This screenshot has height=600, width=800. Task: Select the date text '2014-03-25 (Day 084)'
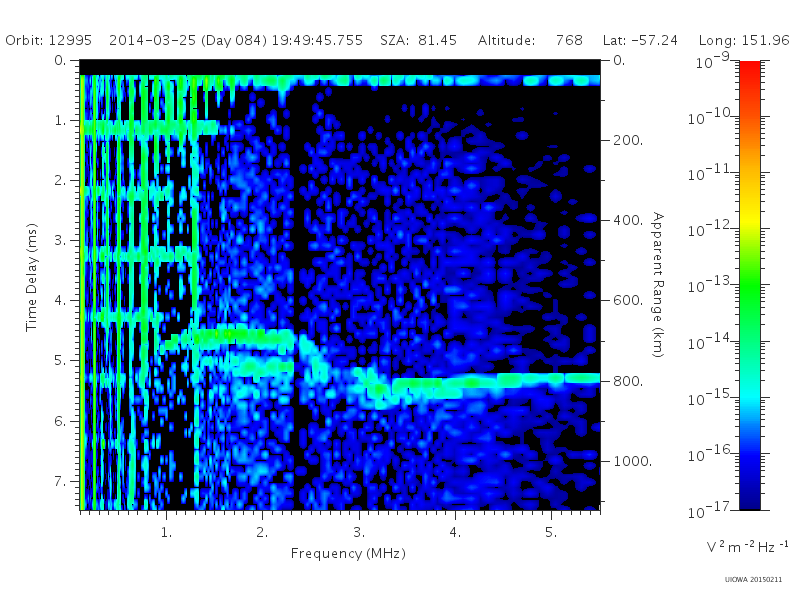(188, 40)
